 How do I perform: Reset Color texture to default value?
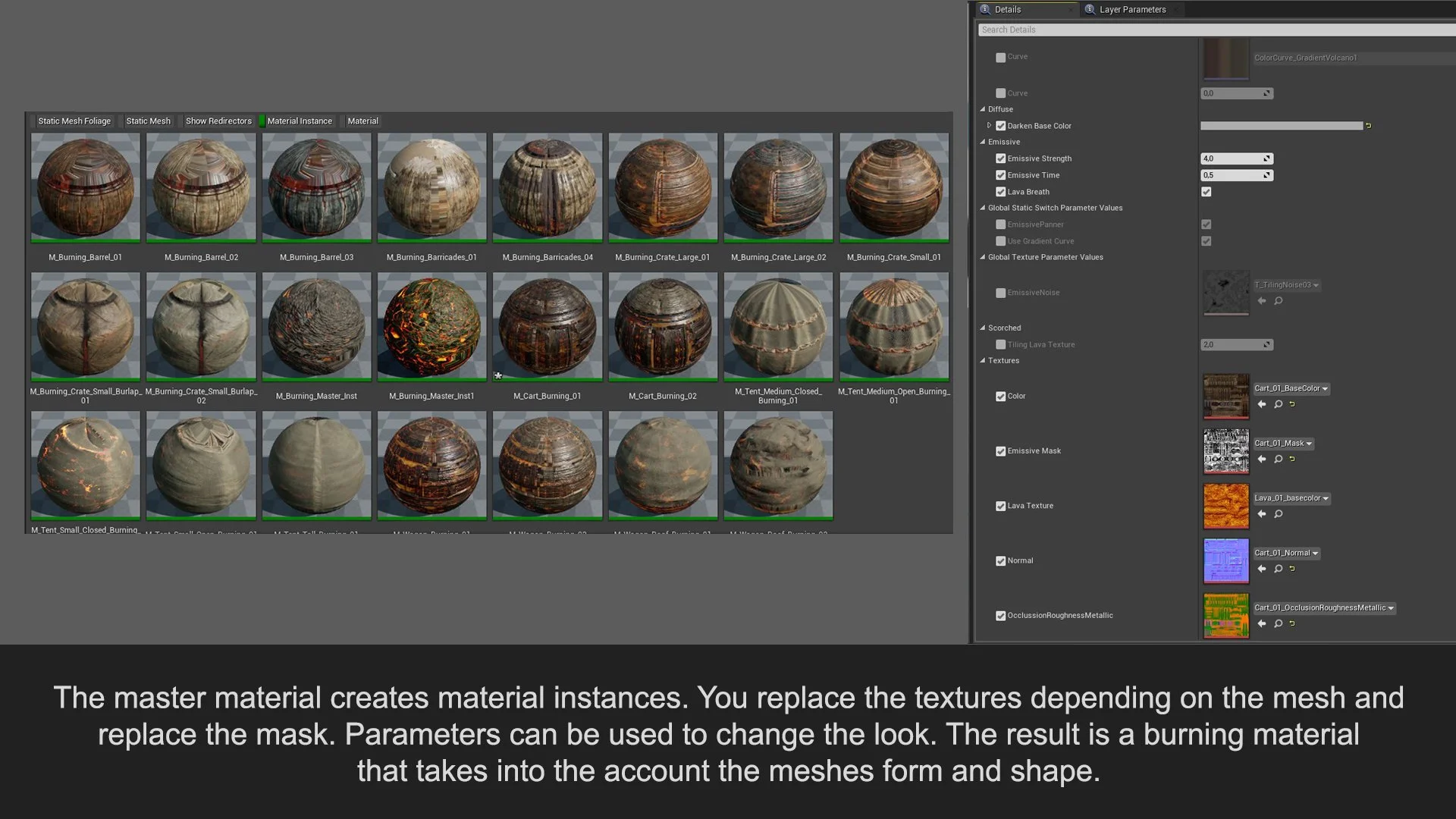coord(1292,404)
